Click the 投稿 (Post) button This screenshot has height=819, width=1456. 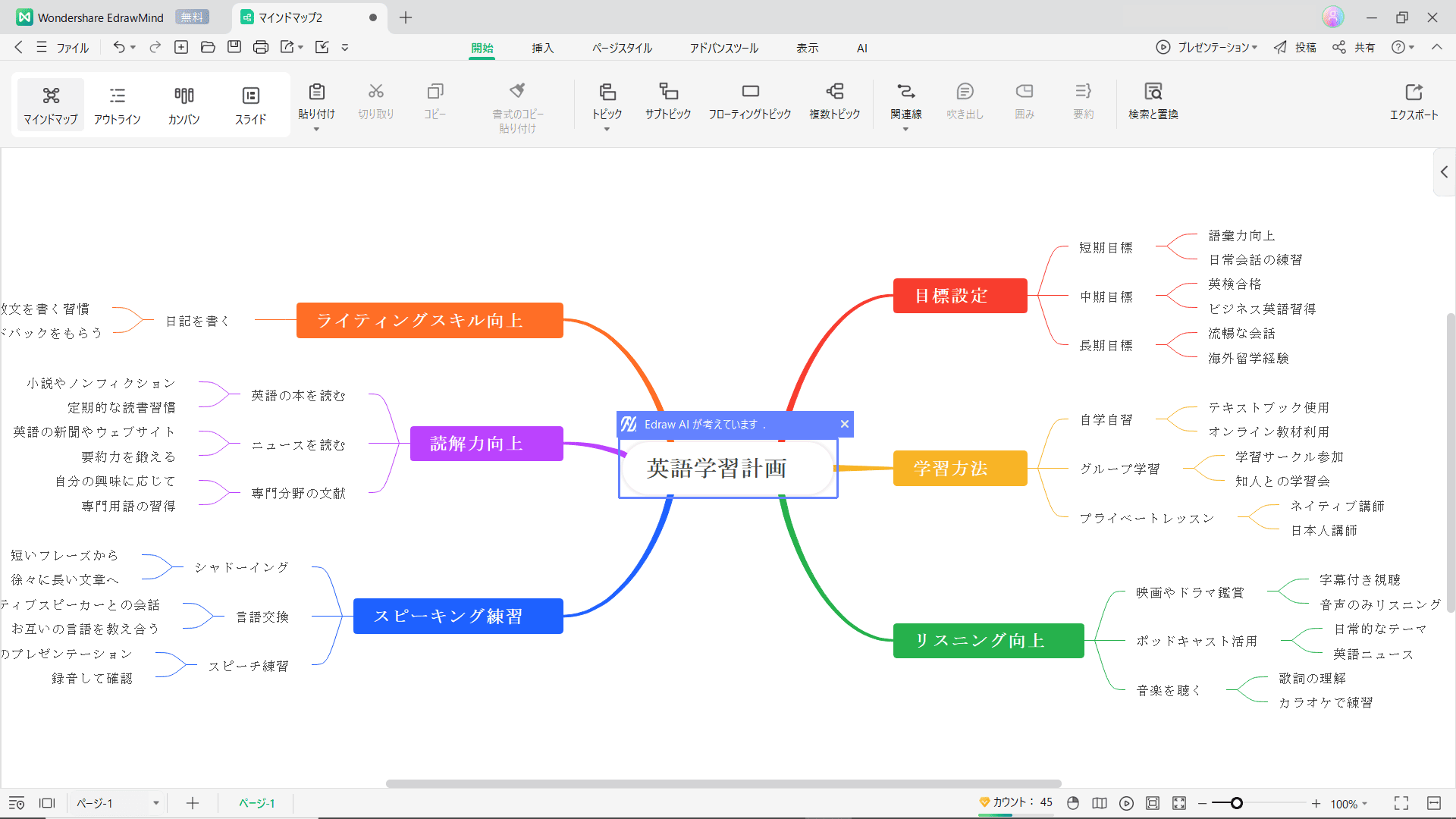click(1295, 47)
